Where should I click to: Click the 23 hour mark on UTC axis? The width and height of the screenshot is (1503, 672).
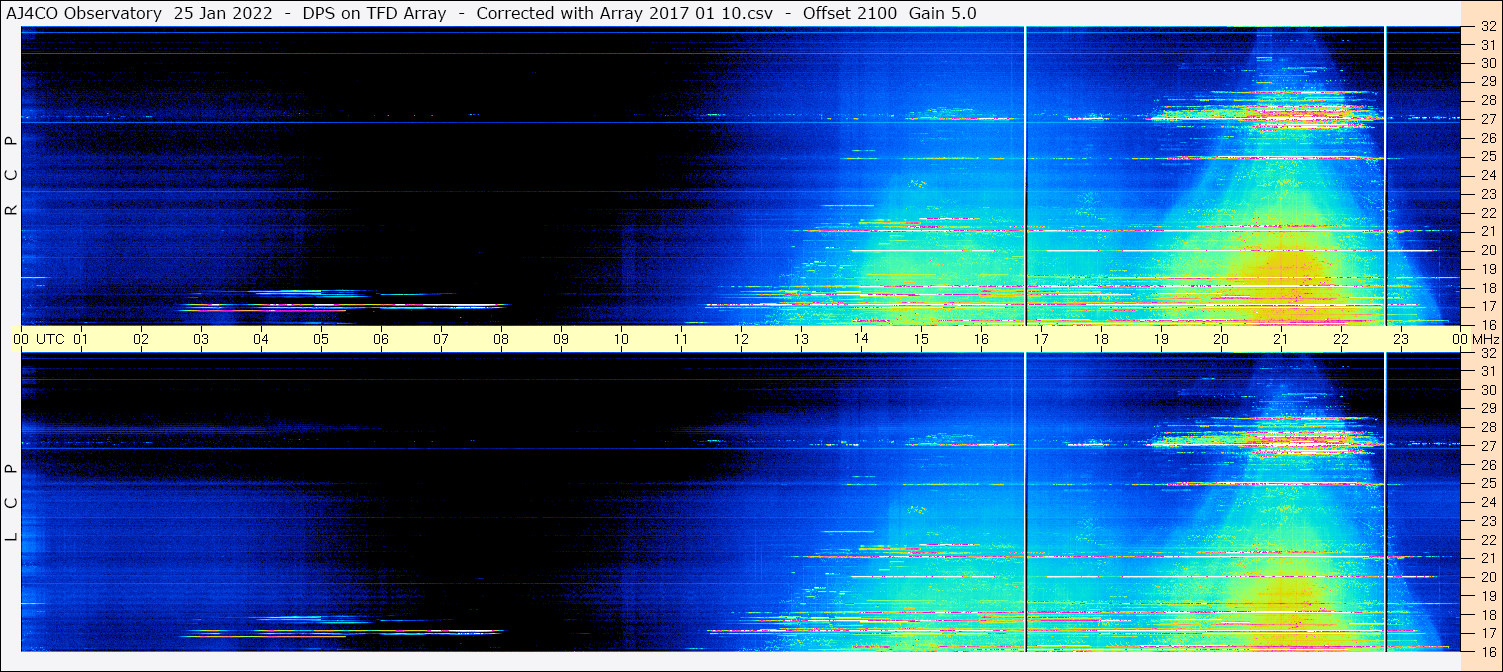(x=1401, y=339)
